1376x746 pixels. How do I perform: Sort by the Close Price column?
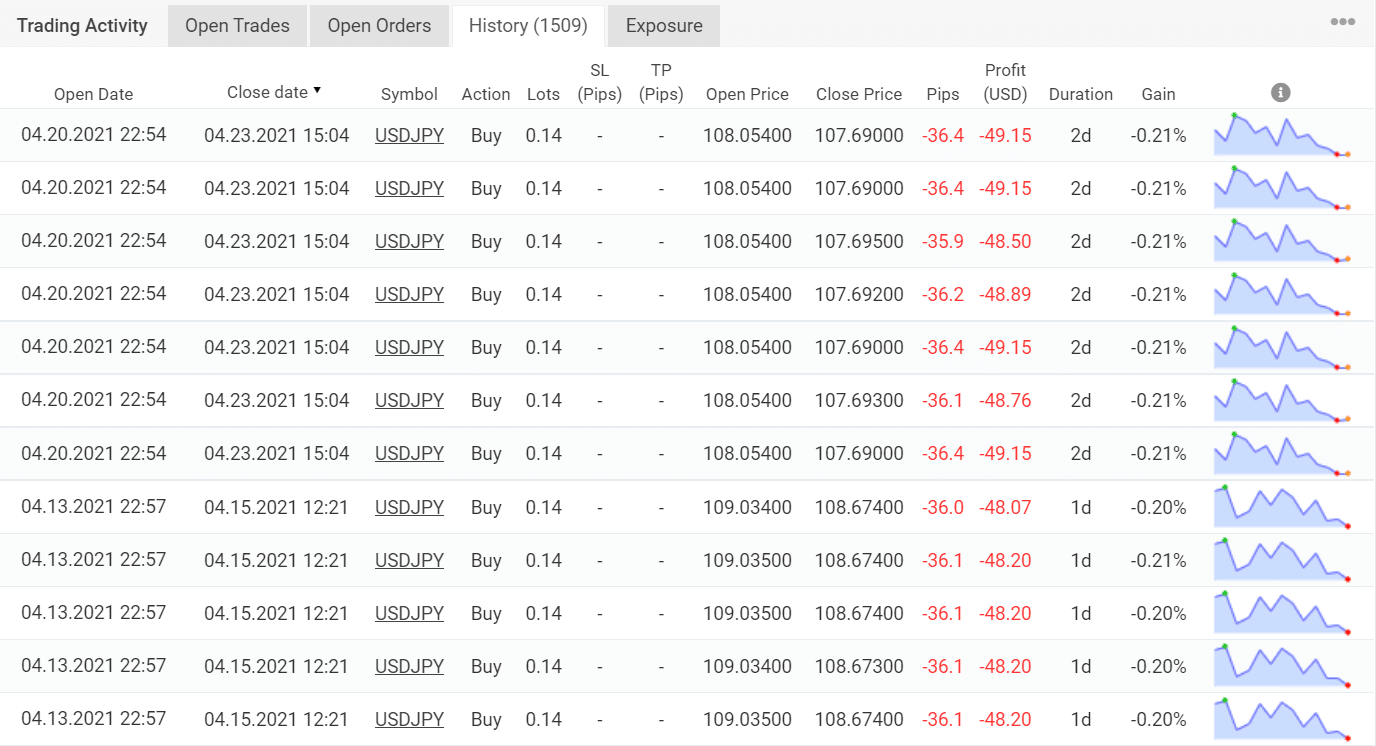coord(858,93)
